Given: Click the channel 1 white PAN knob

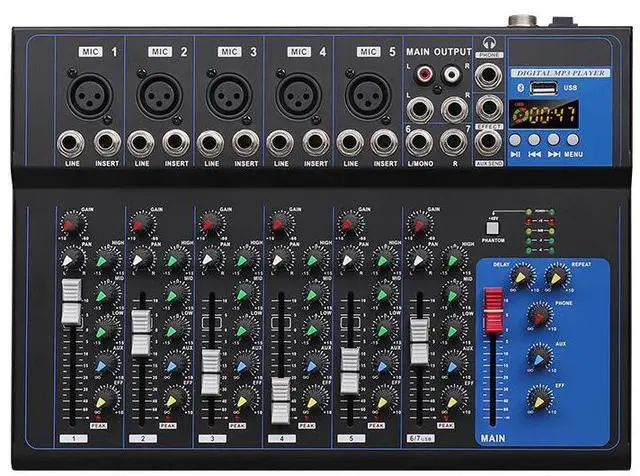Looking at the screenshot, I should click(x=72, y=259).
